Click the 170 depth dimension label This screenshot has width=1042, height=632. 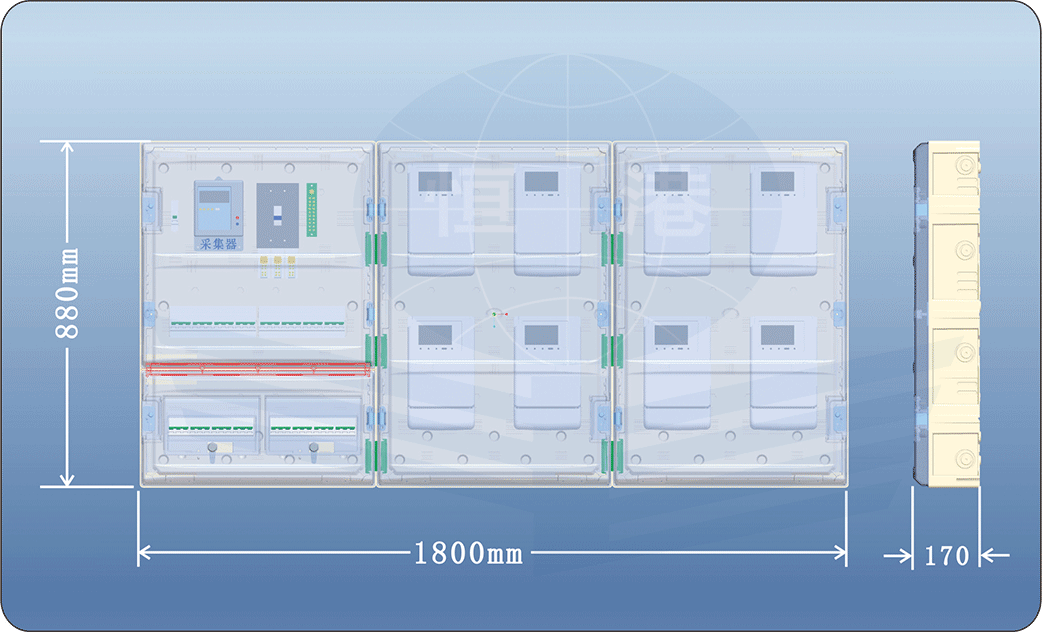[x=946, y=555]
